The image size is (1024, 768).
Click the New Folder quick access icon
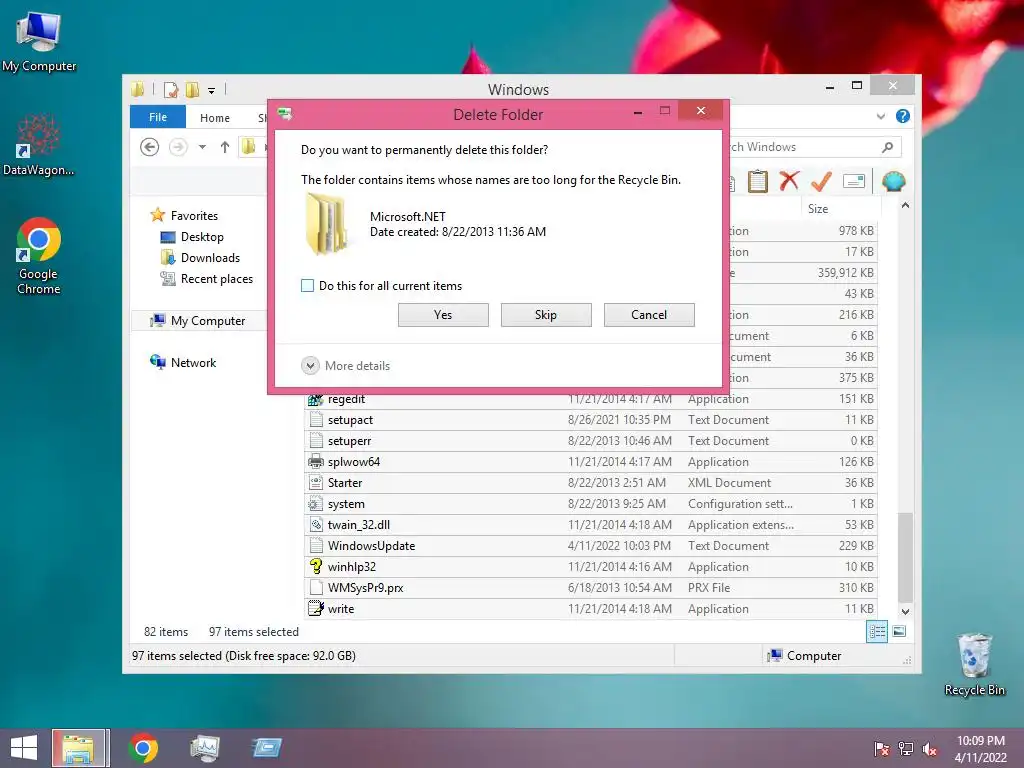[x=192, y=89]
